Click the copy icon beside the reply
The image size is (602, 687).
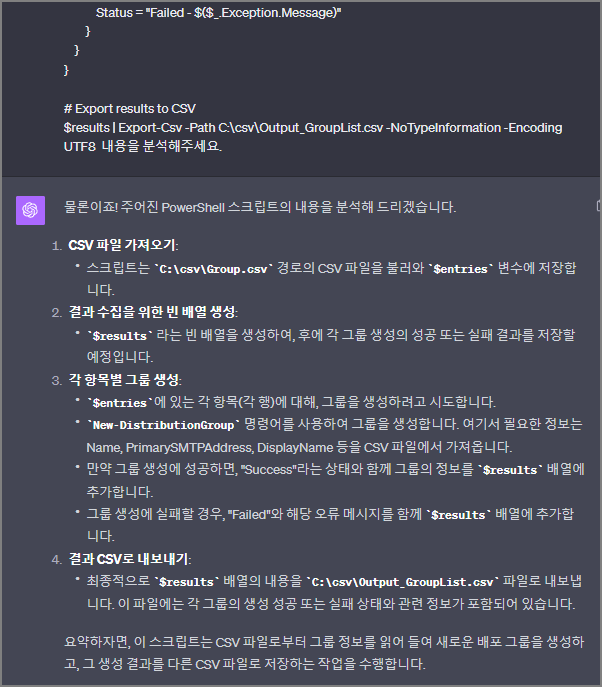click(598, 205)
